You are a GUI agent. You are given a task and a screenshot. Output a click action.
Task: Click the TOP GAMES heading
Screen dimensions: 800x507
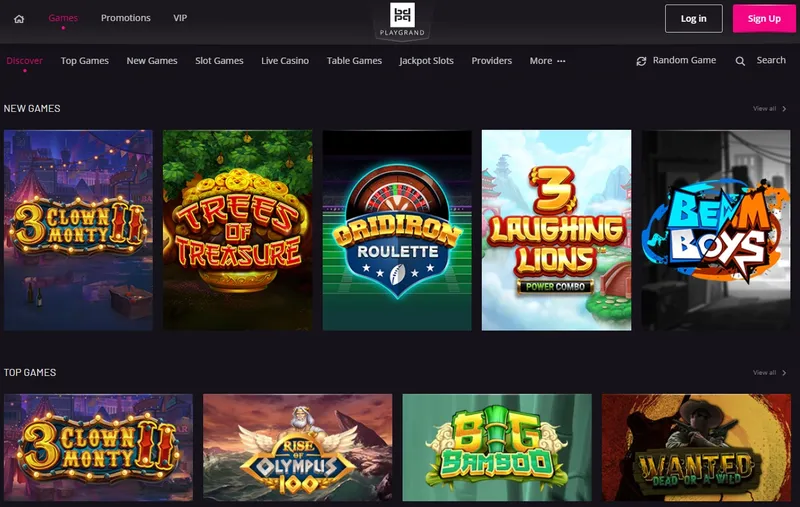[x=30, y=373]
